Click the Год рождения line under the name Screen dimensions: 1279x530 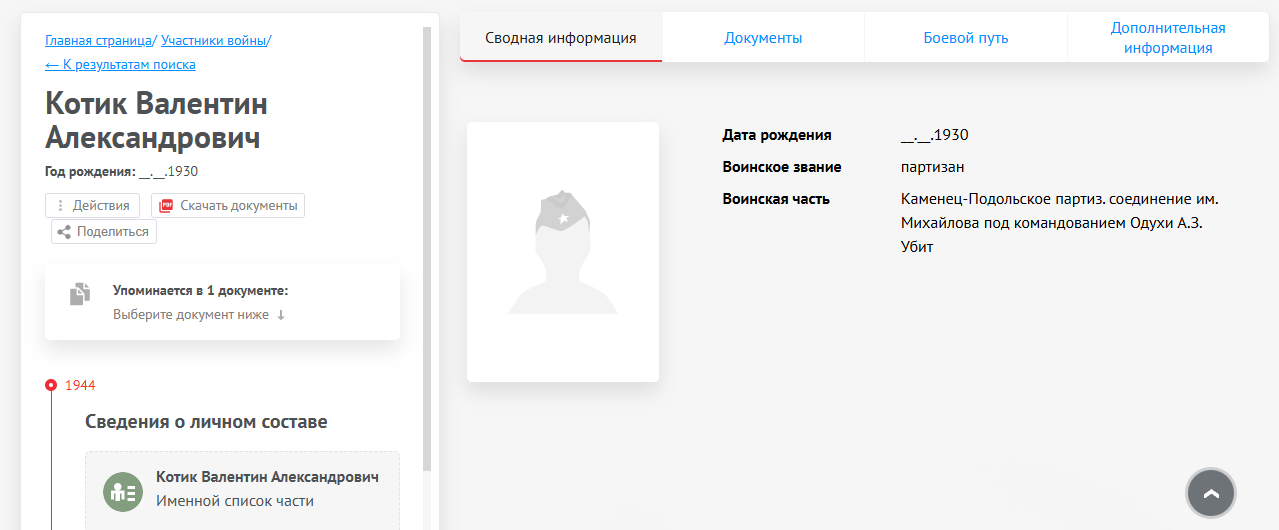click(x=121, y=171)
